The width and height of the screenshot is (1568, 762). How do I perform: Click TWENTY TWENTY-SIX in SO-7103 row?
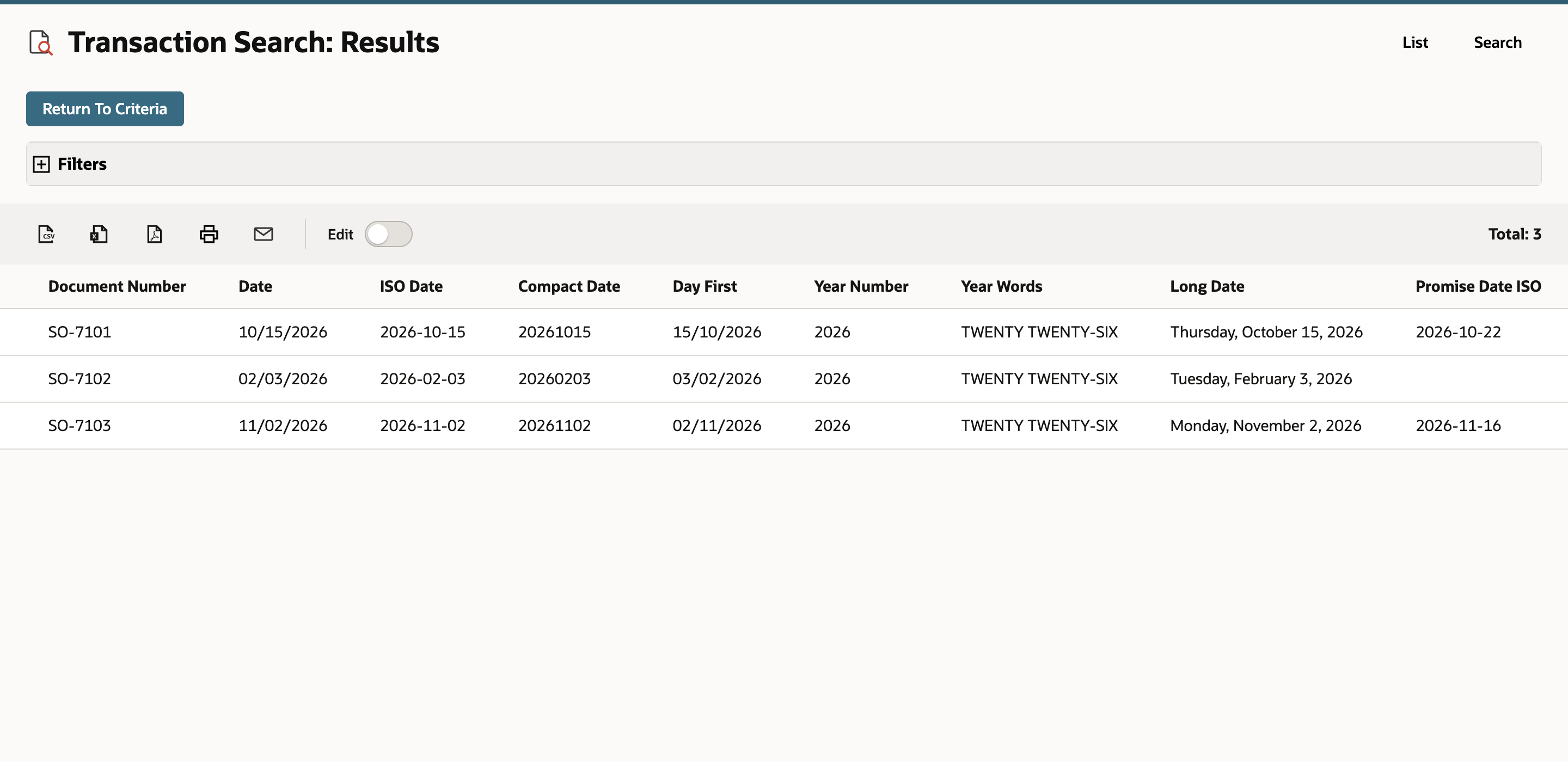tap(1039, 426)
